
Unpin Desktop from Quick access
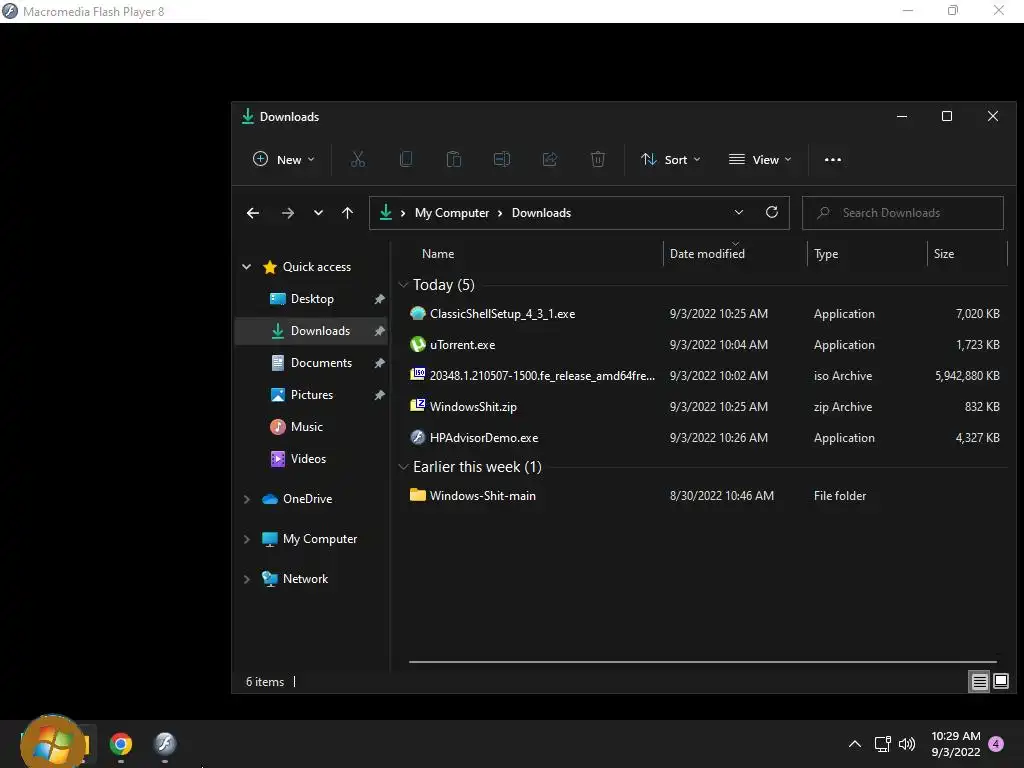[x=379, y=299]
